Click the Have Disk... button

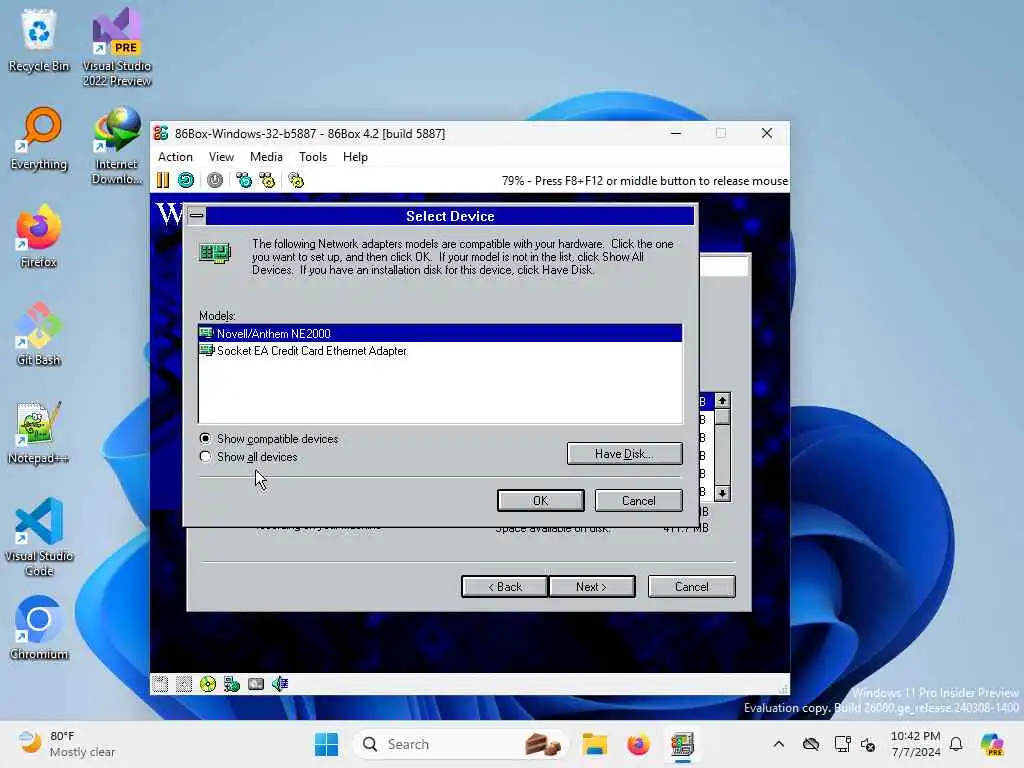(624, 454)
